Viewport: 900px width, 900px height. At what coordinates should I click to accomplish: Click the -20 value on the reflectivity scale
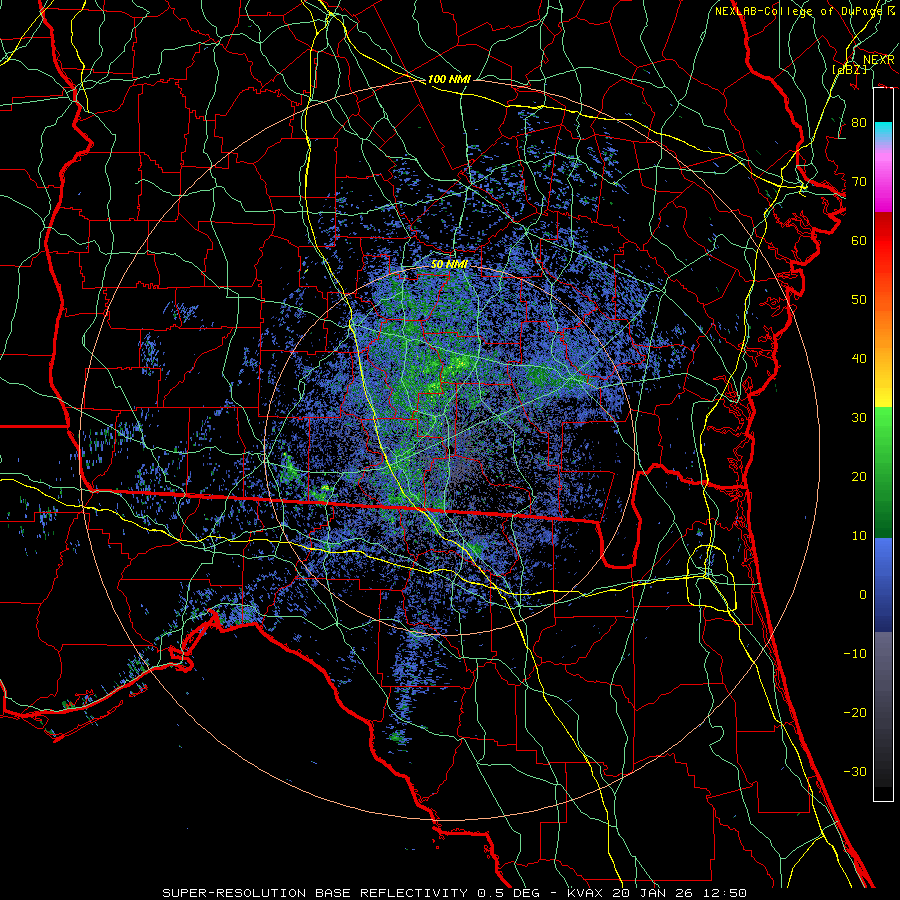pos(855,712)
